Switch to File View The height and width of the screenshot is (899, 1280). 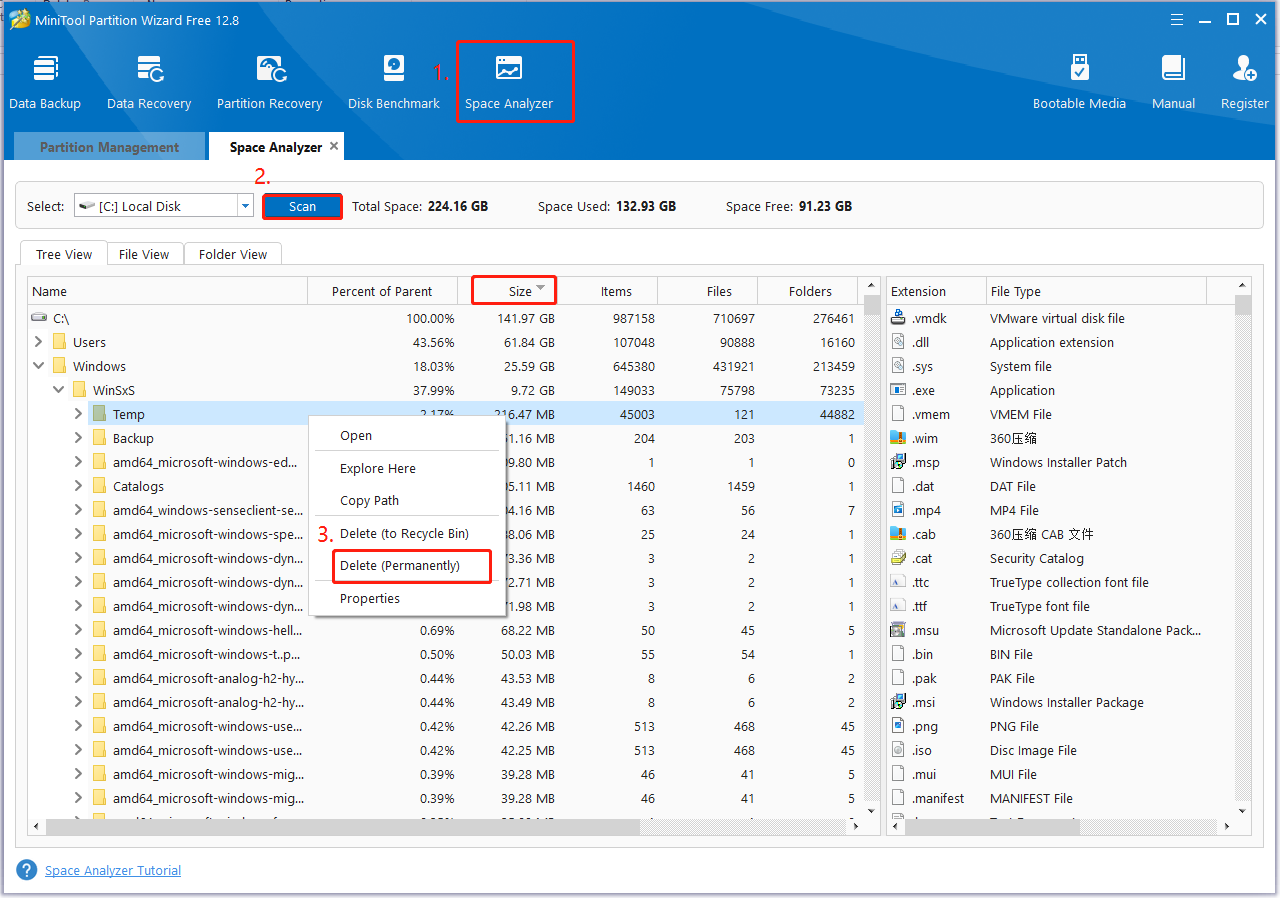coord(144,253)
